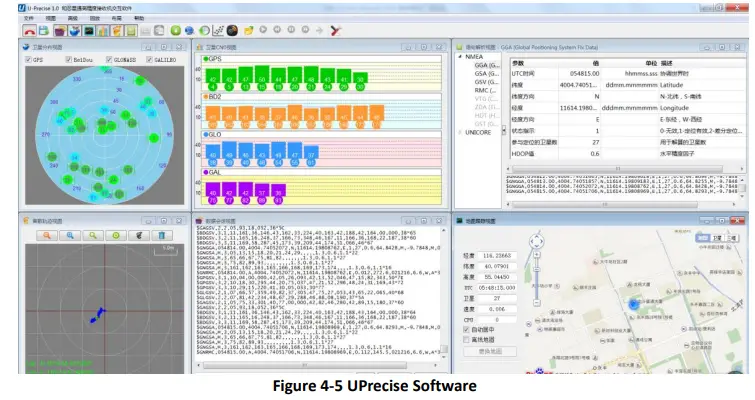Select the RMC message in NMEA tree
Image resolution: width=755 pixels, height=400 pixels.
point(485,90)
